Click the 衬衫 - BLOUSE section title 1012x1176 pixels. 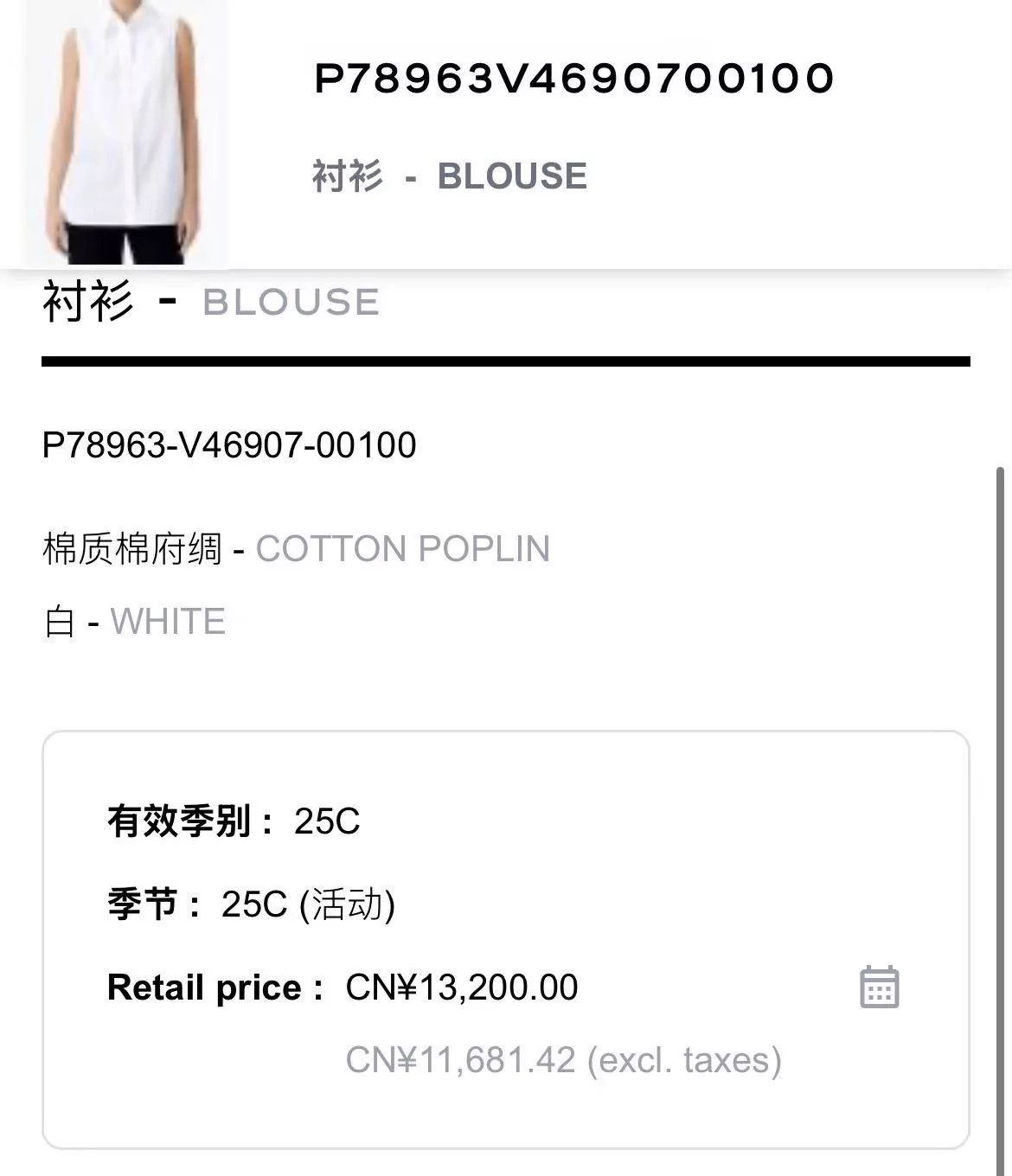211,302
